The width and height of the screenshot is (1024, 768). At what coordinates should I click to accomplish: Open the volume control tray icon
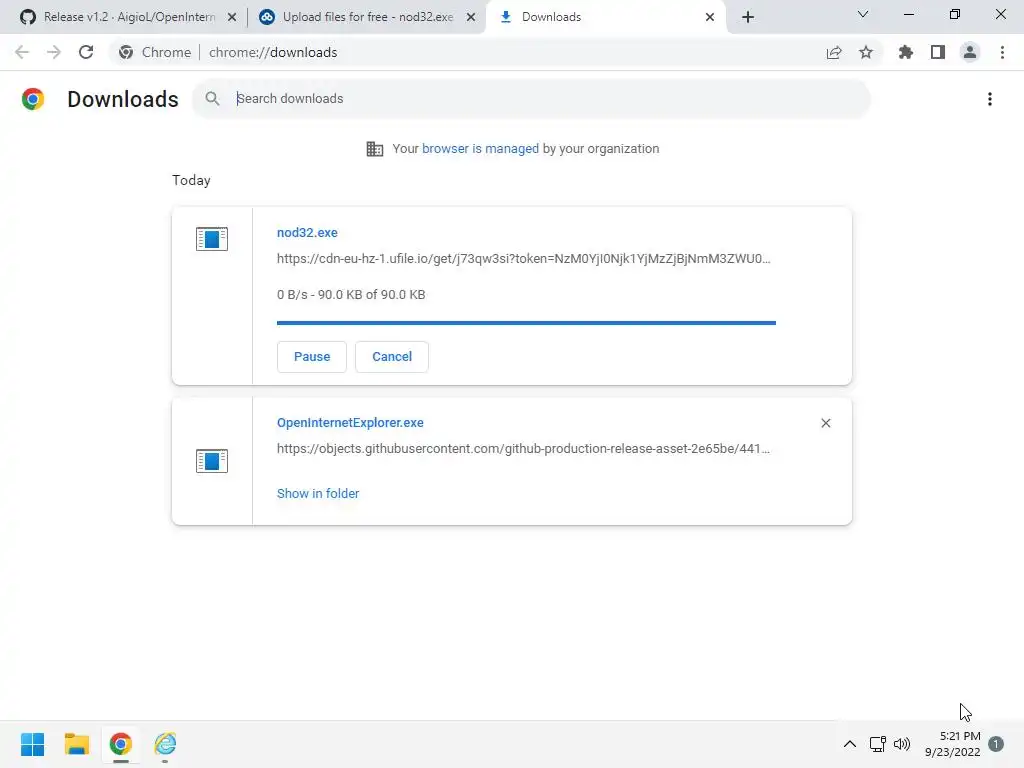[902, 744]
